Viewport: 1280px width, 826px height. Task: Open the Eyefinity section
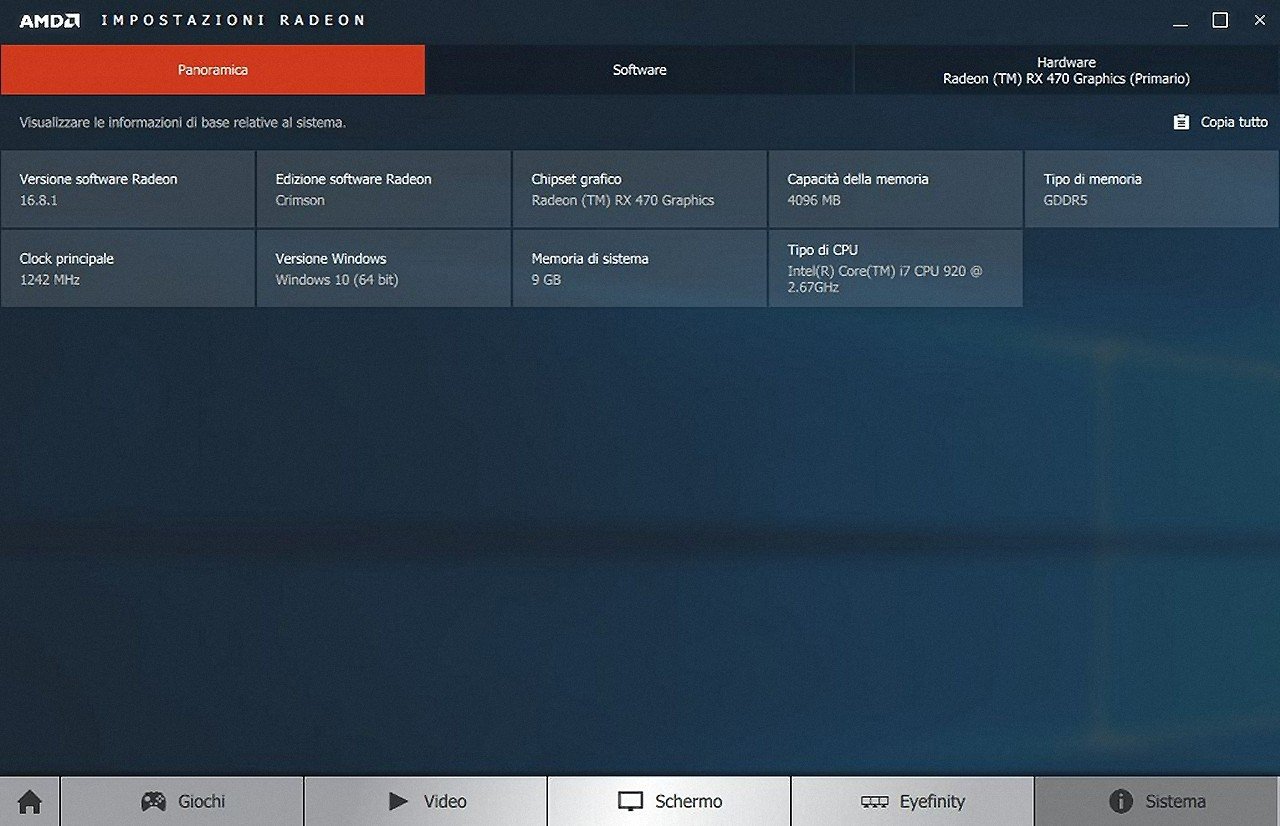pos(912,801)
